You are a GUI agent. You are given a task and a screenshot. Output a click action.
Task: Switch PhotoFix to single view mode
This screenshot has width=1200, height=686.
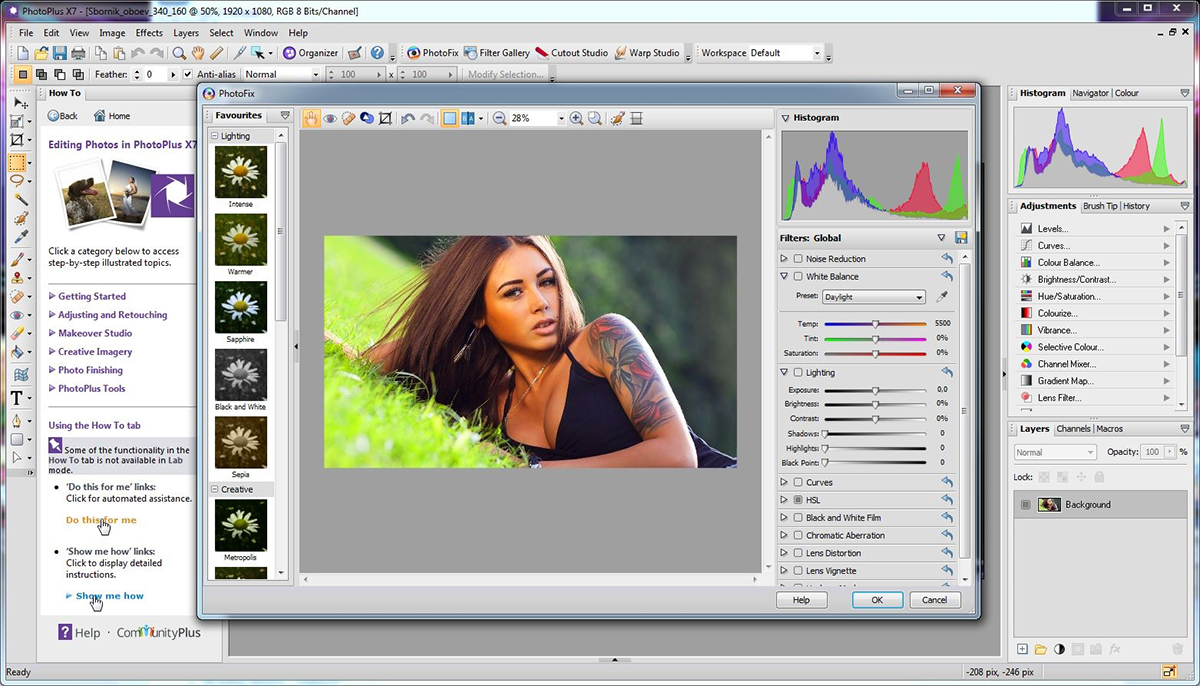point(450,118)
